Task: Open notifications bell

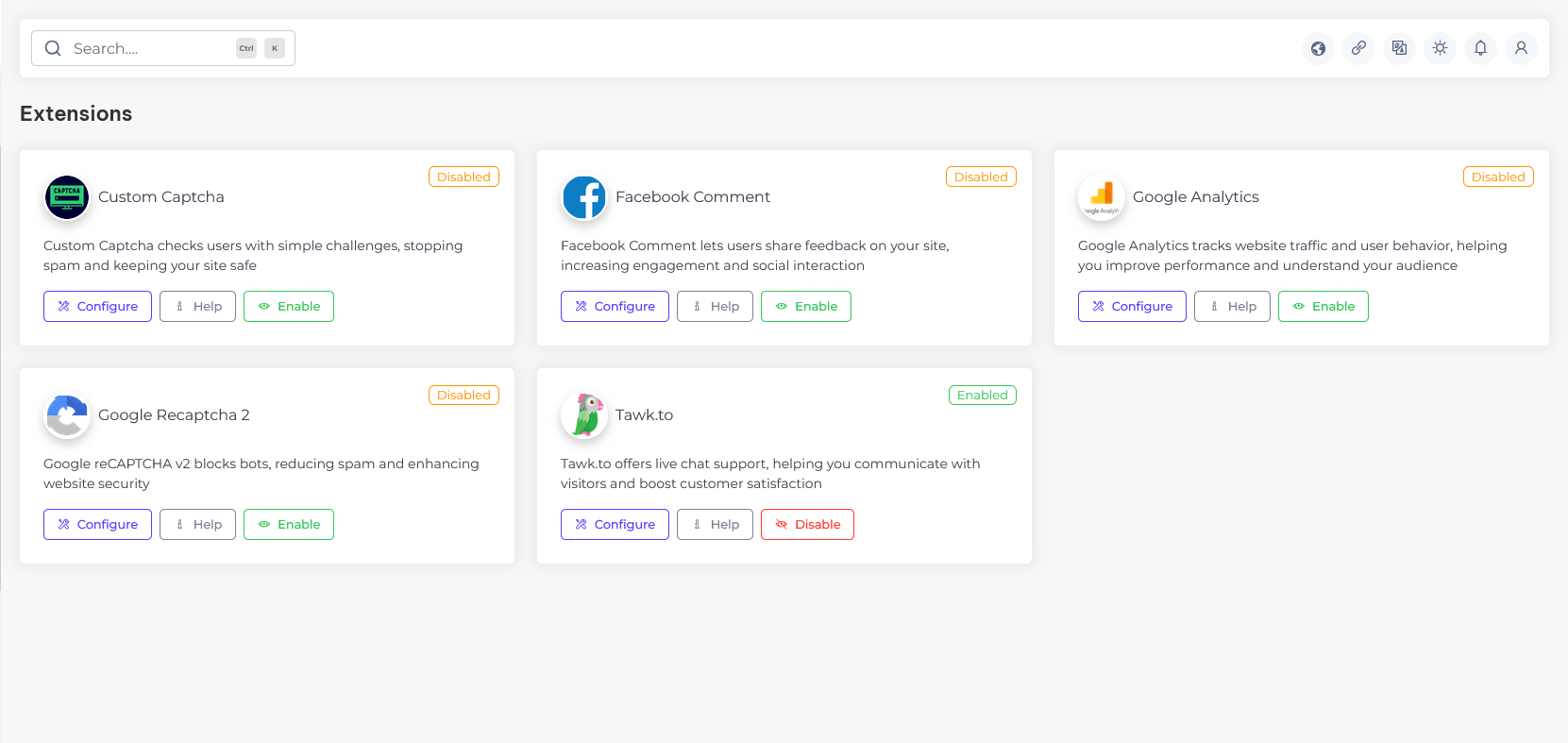Action: [x=1480, y=48]
